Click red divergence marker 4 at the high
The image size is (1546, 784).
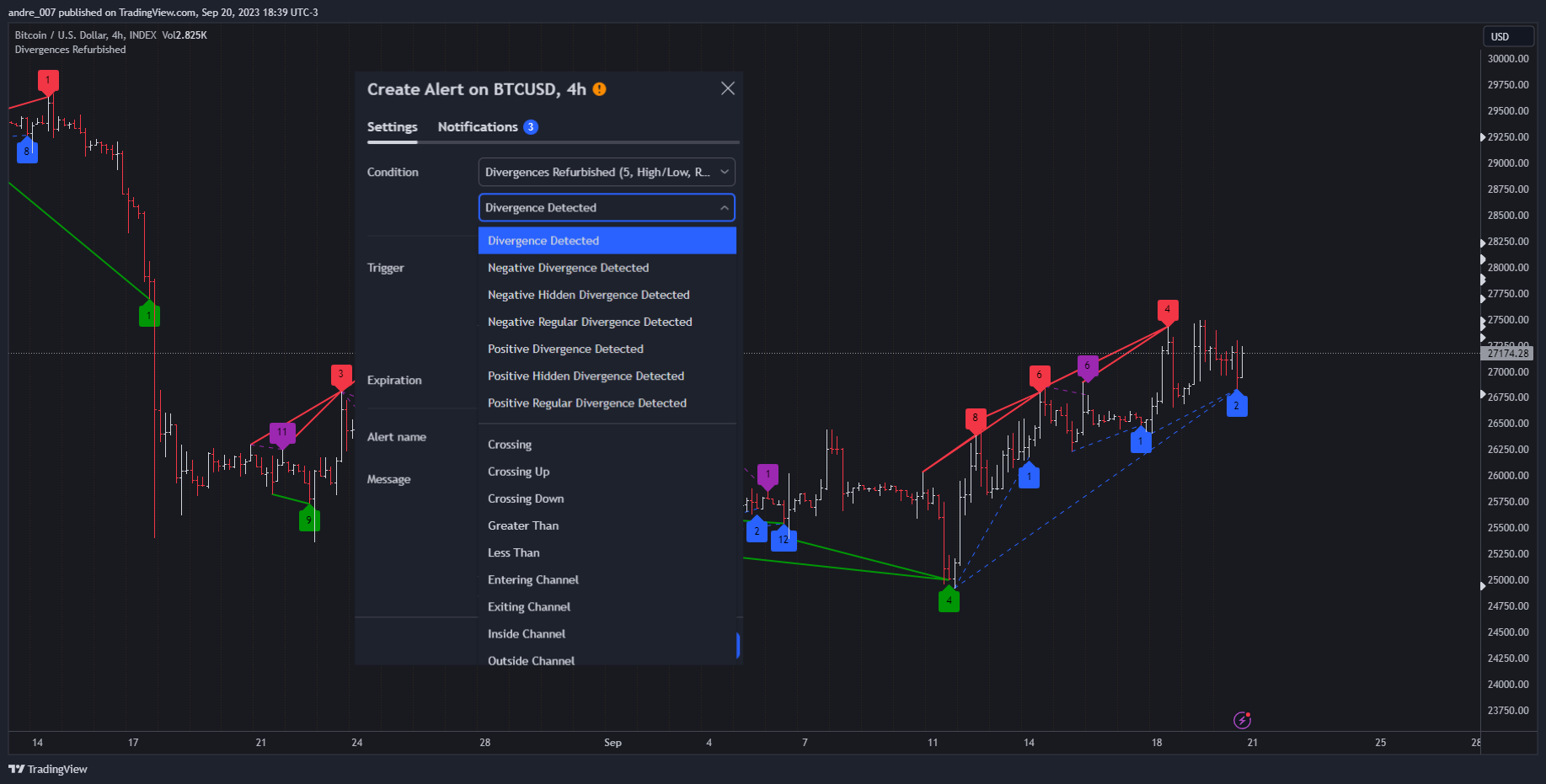[x=1168, y=311]
